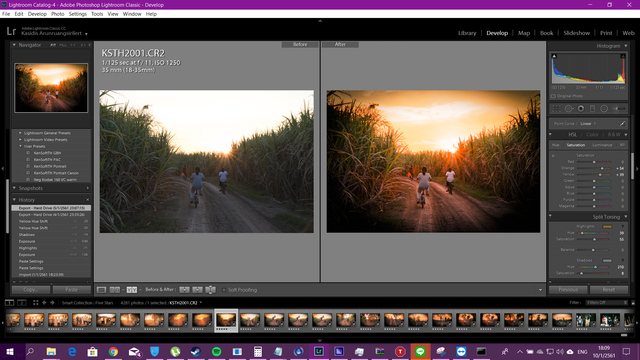Expand Lightroom Video Presets folder
Image resolution: width=640 pixels, height=360 pixels.
(20, 140)
